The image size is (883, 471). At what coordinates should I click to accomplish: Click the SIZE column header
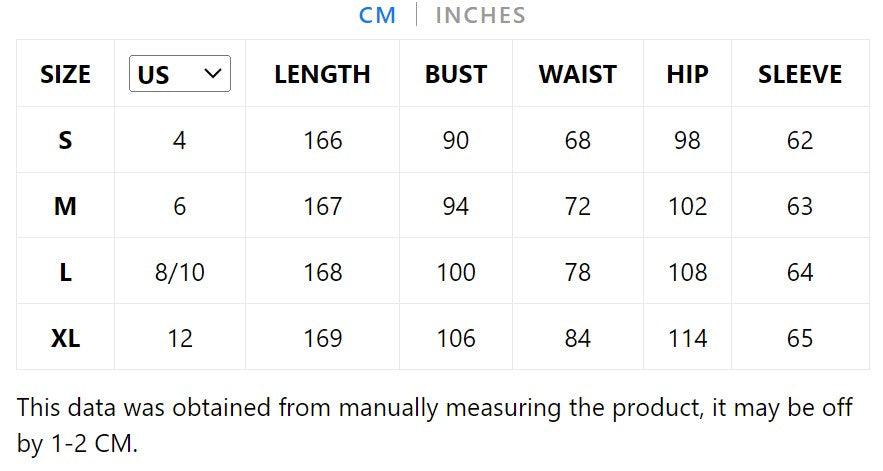[x=65, y=74]
